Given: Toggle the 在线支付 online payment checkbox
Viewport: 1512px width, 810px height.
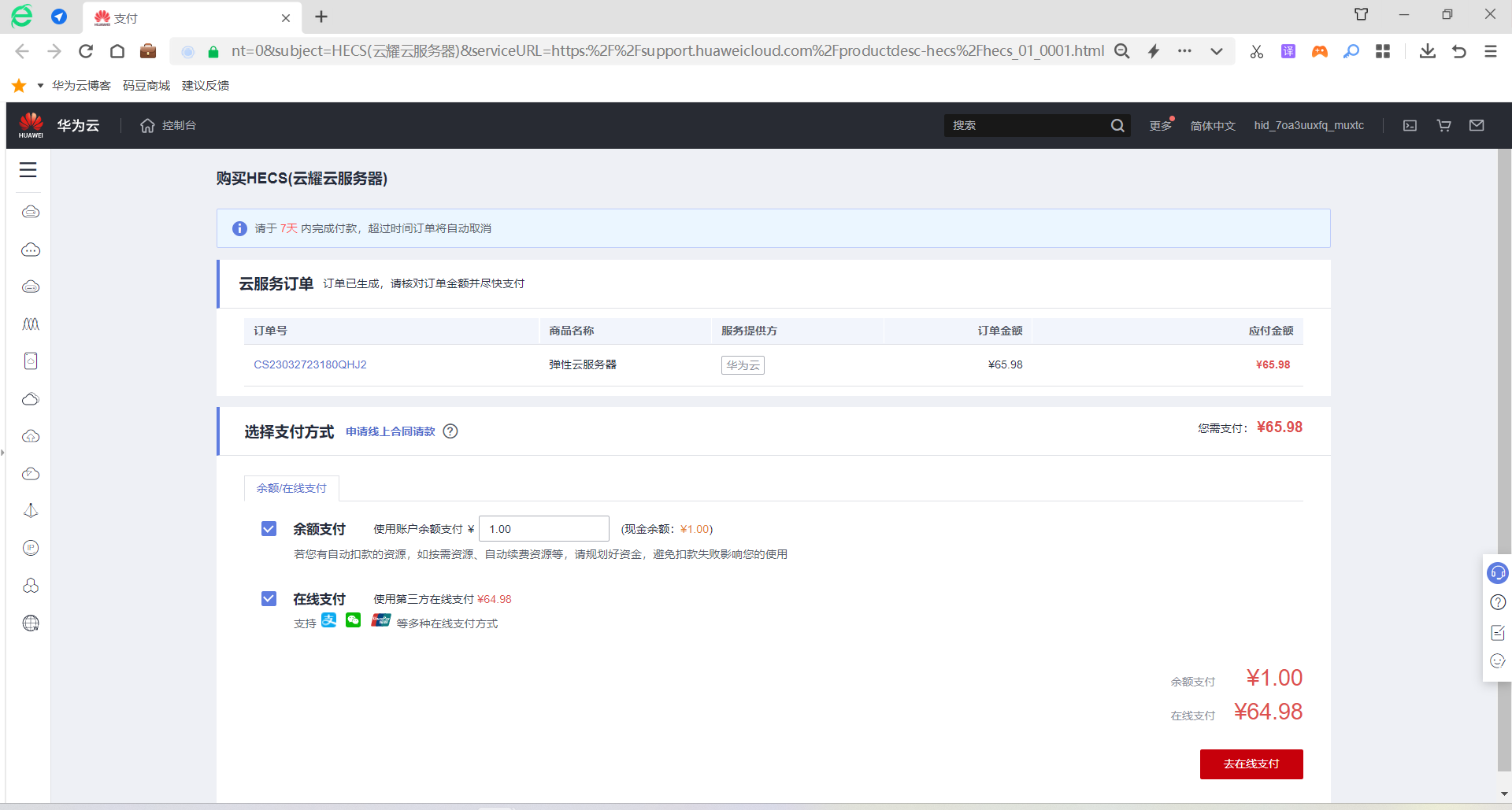Looking at the screenshot, I should pyautogui.click(x=269, y=599).
